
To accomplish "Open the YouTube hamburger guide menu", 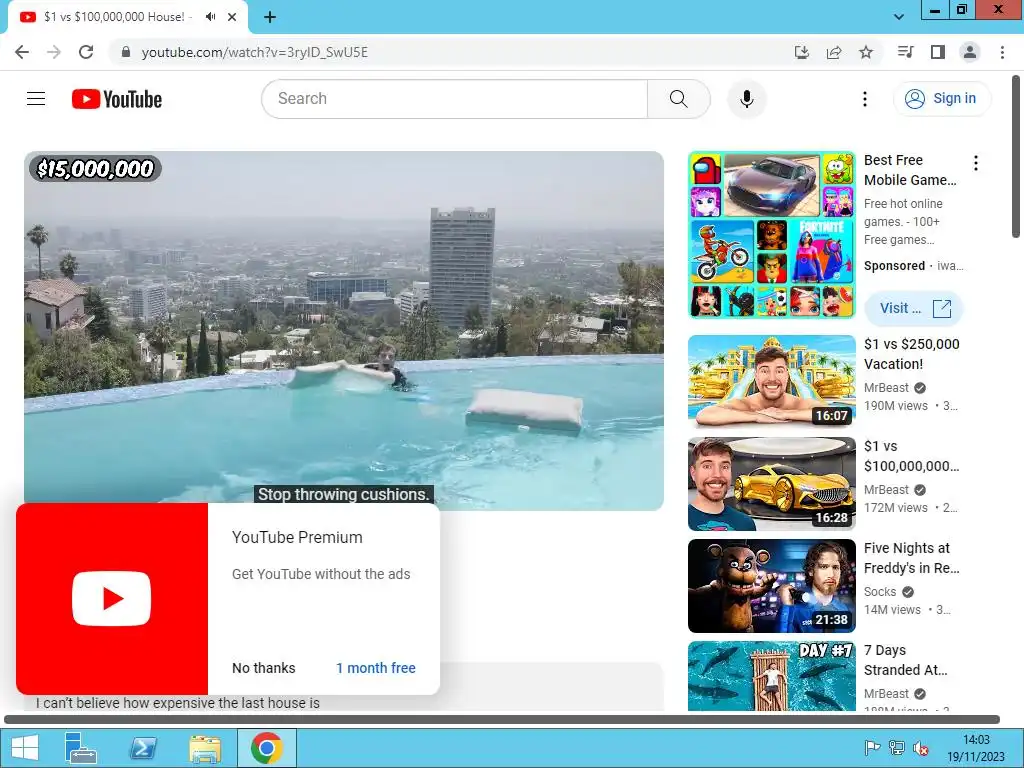I will pyautogui.click(x=36, y=99).
